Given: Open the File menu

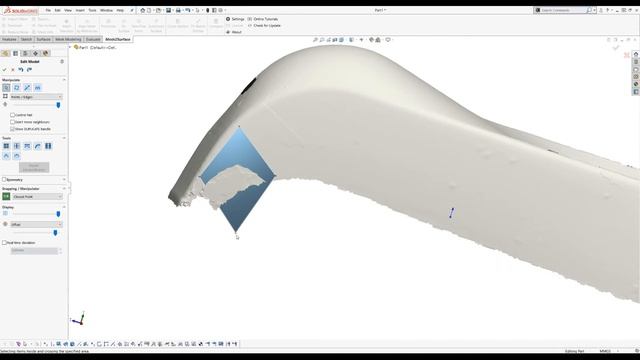Looking at the screenshot, I should [x=48, y=10].
